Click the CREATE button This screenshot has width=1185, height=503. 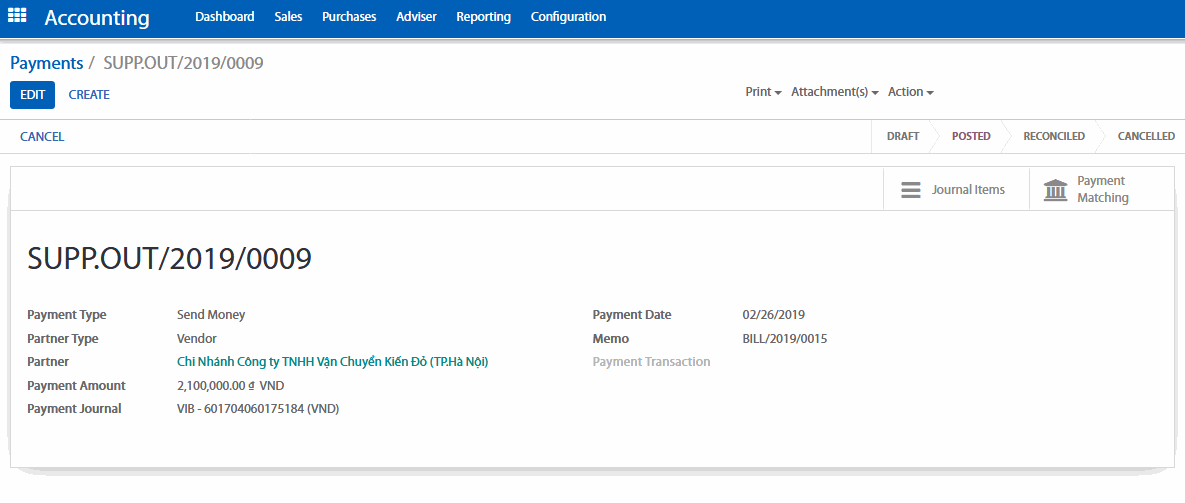[x=89, y=95]
